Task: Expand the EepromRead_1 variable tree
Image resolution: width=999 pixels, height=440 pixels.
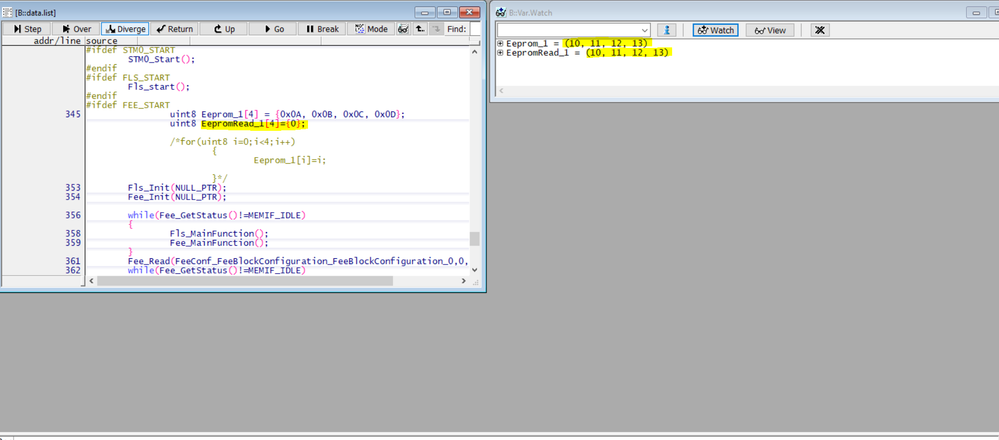Action: click(x=501, y=53)
